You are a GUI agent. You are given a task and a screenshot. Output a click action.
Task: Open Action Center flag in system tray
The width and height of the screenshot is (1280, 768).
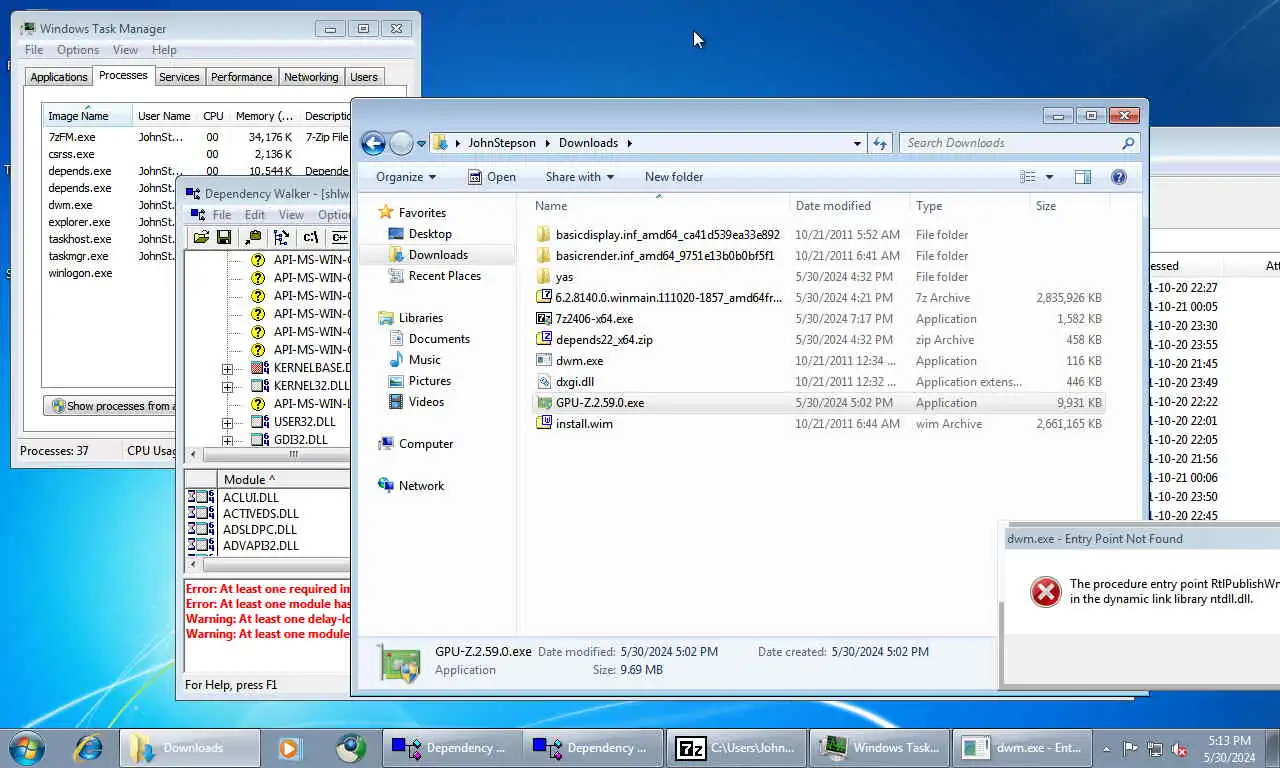[1131, 748]
